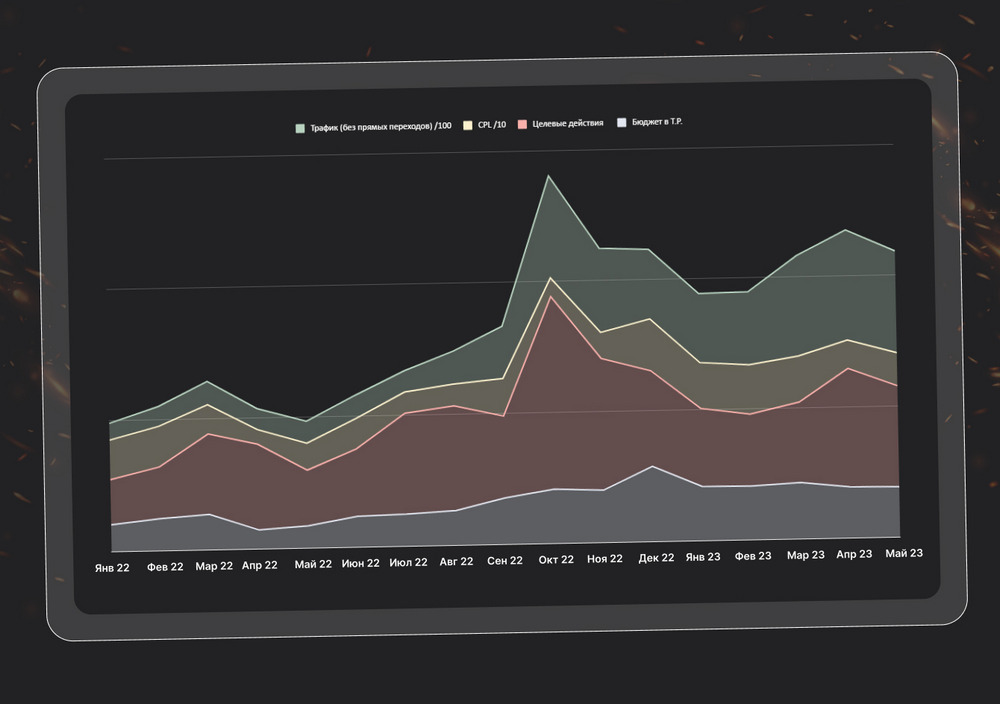Select the Апр 22 axis label
This screenshot has width=1000, height=704.
(x=260, y=565)
